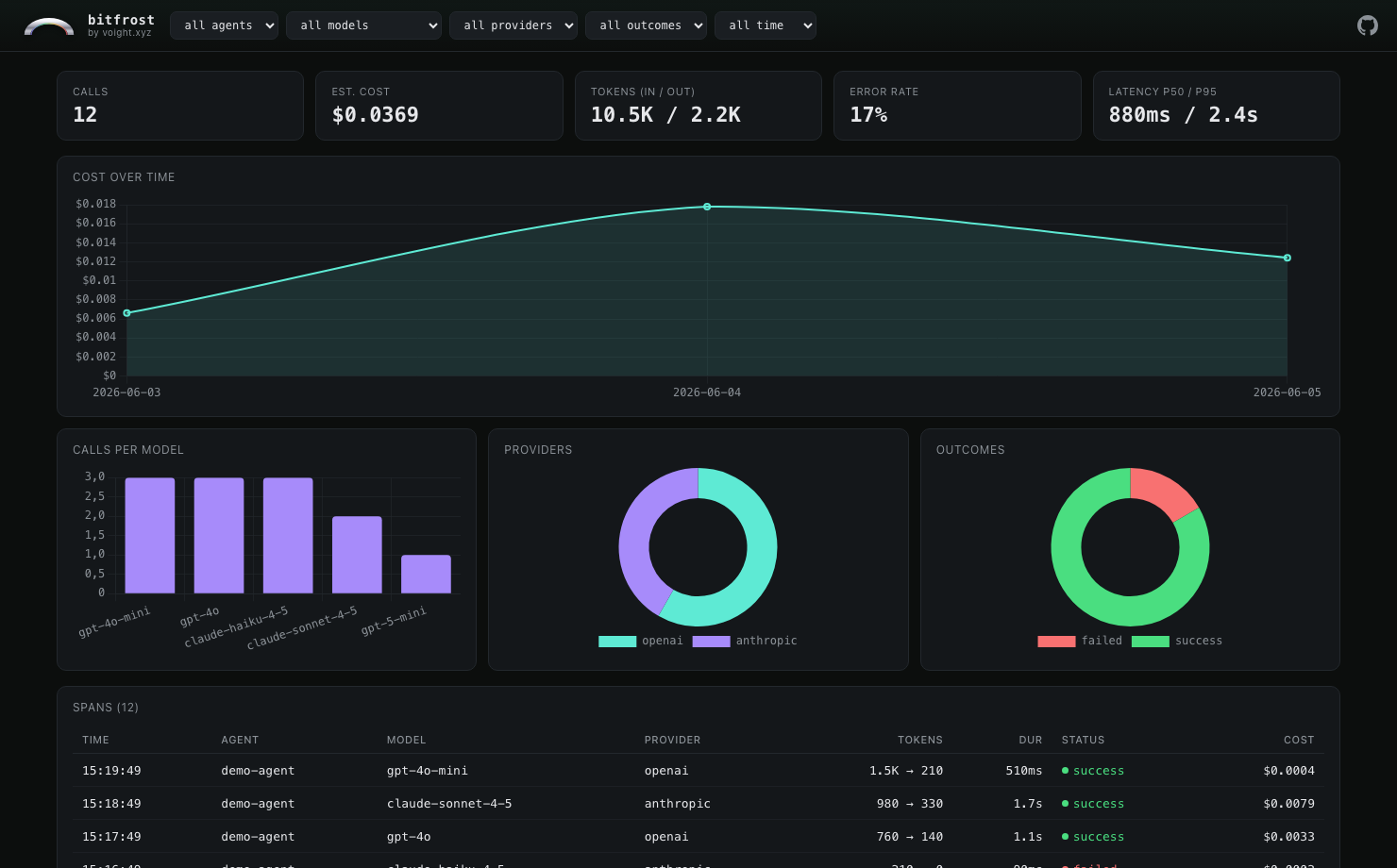Click the PROVIDER column header

pyautogui.click(x=672, y=740)
